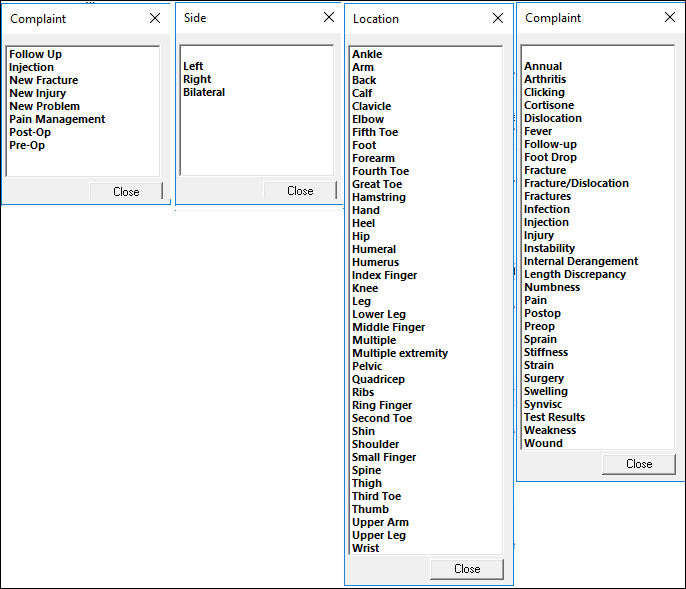This screenshot has width=686, height=589.
Task: Choose 'Hip' location
Action: pos(361,236)
